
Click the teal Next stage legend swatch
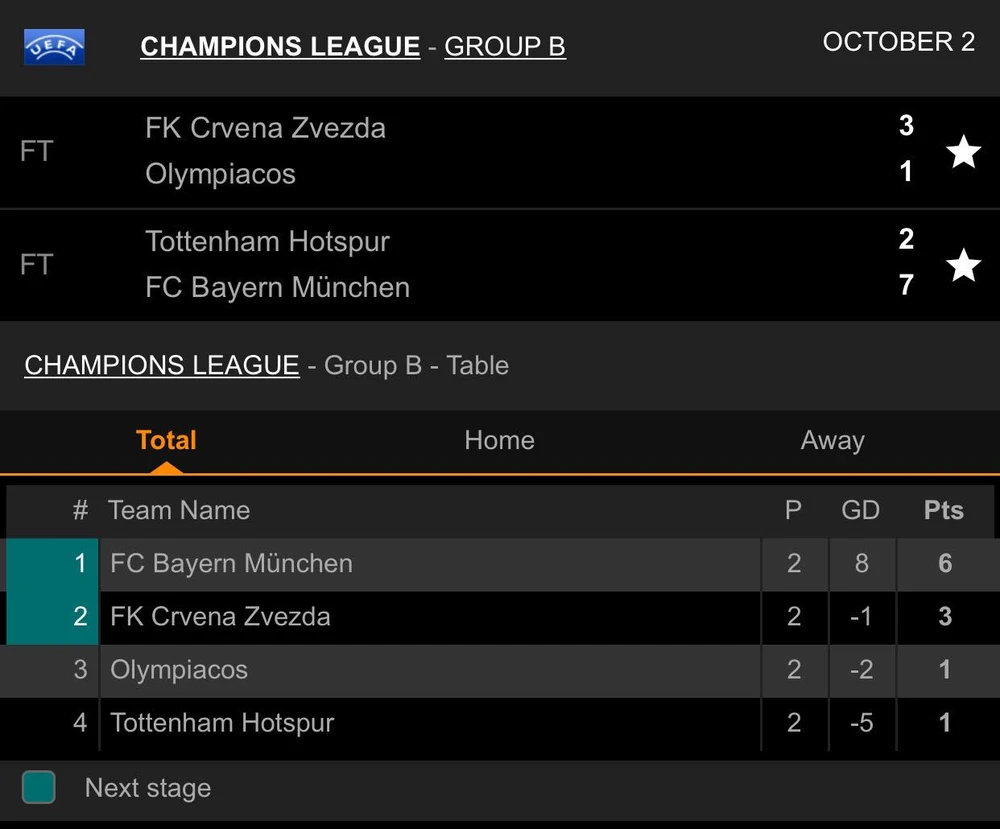(x=39, y=787)
